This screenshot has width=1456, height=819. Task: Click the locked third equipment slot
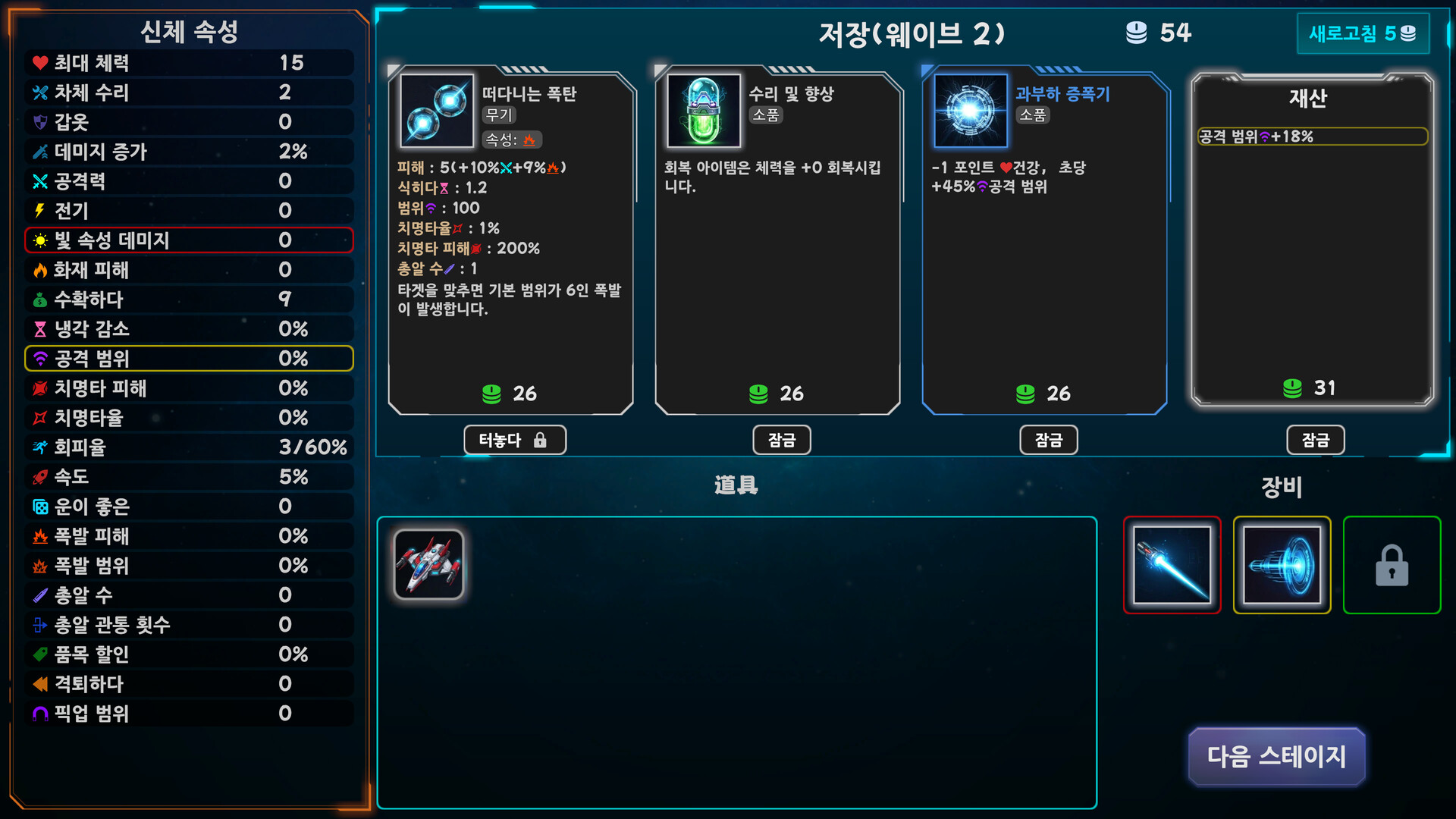click(x=1392, y=565)
